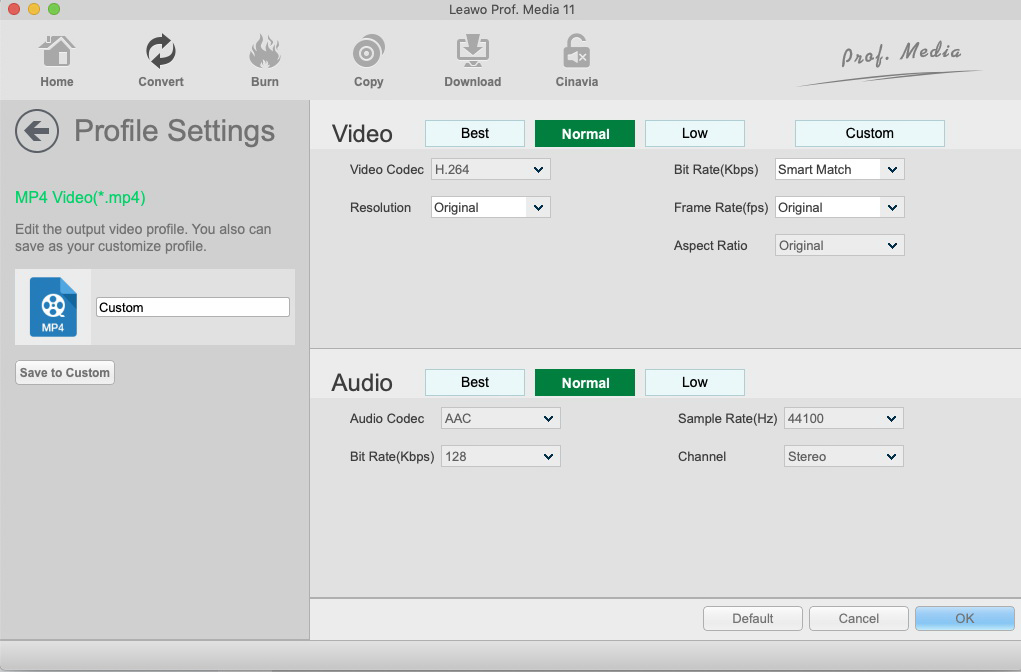Switch video quality to Low
The image size is (1021, 672).
pyautogui.click(x=695, y=133)
